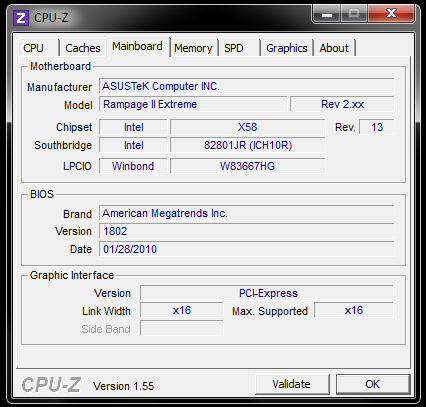Show the About tab
Image resolution: width=426 pixels, height=407 pixels.
334,48
